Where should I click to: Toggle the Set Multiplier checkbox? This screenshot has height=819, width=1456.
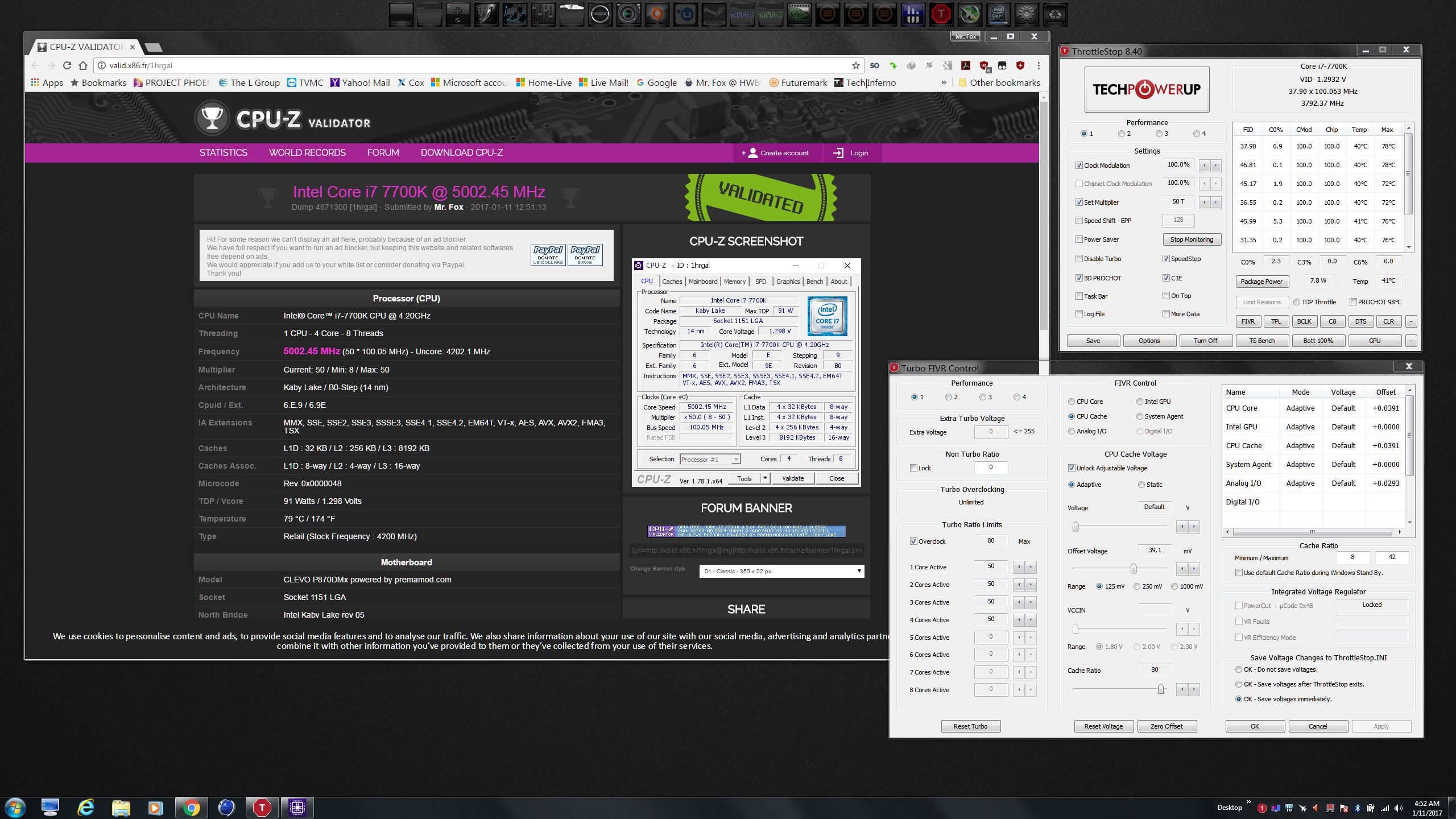coord(1079,202)
